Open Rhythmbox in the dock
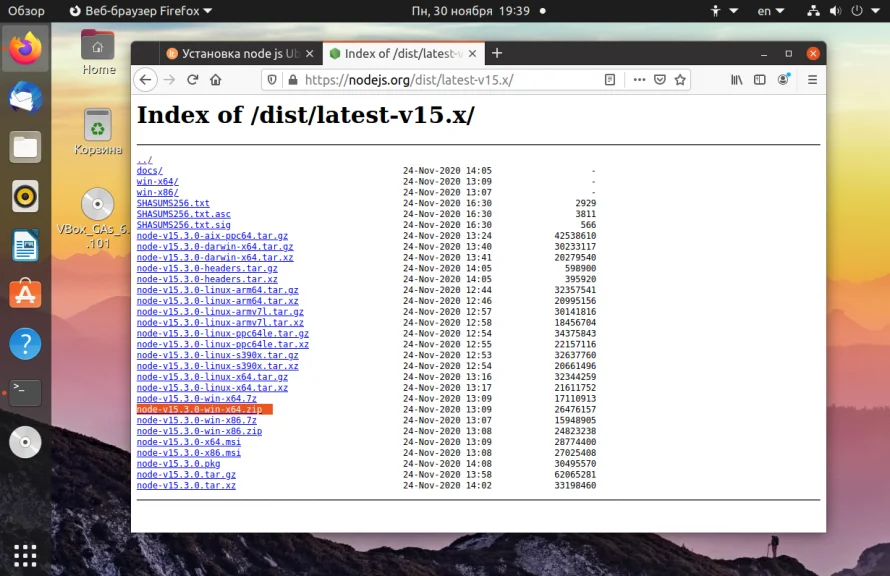This screenshot has width=890, height=576. pos(25,196)
